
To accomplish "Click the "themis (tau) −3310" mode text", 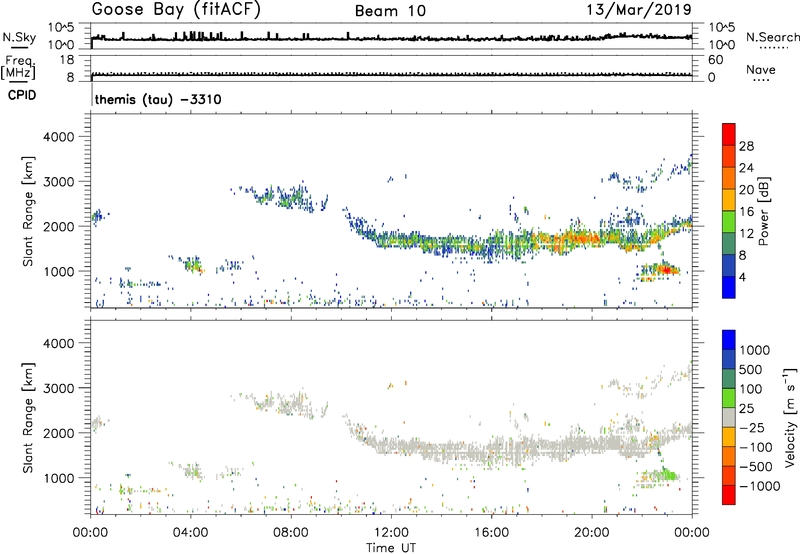I will [x=158, y=99].
